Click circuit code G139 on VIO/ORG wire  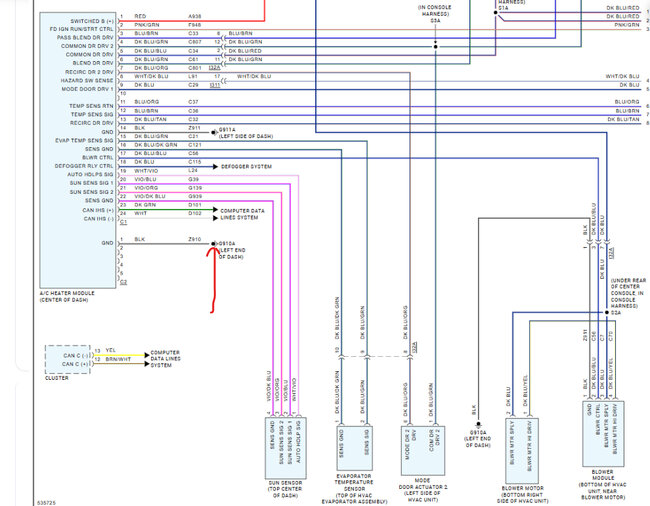click(195, 188)
